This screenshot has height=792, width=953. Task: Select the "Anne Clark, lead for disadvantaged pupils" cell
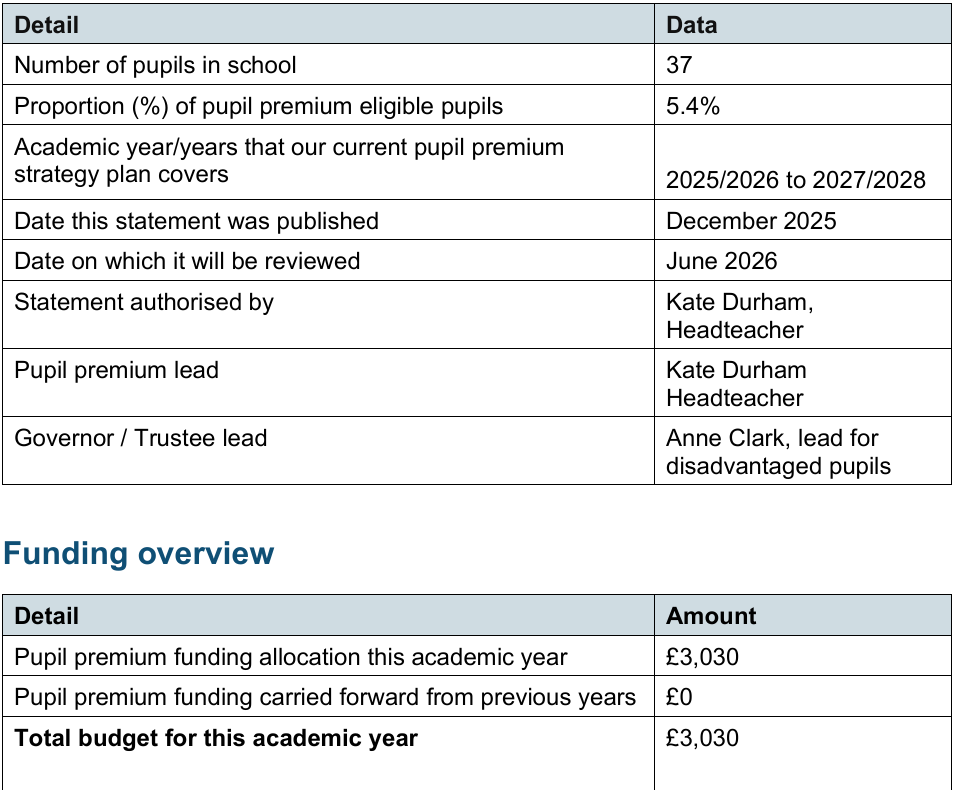[778, 452]
